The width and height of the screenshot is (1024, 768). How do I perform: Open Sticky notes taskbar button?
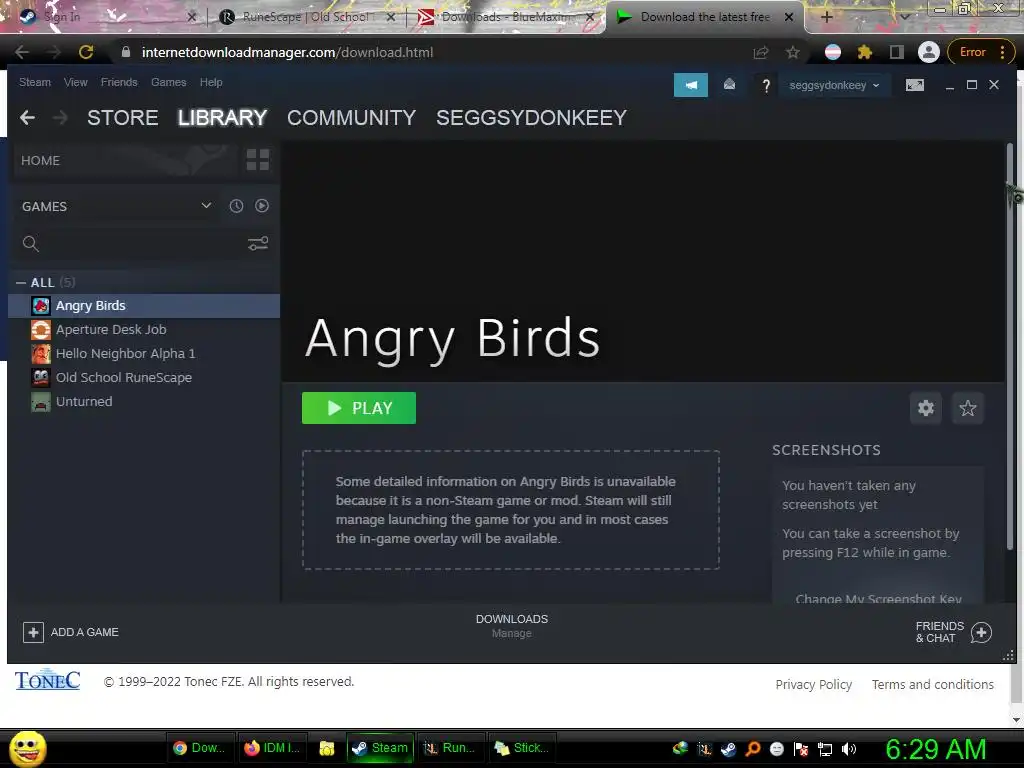(x=521, y=748)
